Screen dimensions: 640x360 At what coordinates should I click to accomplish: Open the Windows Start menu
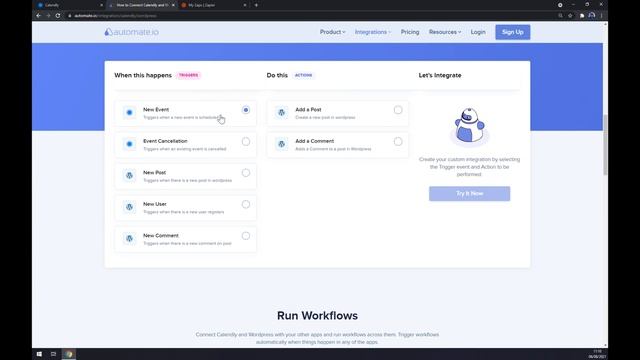pos(39,354)
